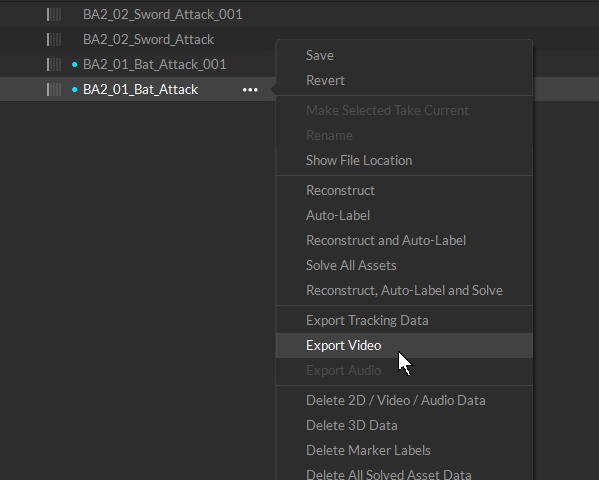Open the three-dots menu for BA2_01_Bat_Attack
599x480 pixels.
(250, 90)
